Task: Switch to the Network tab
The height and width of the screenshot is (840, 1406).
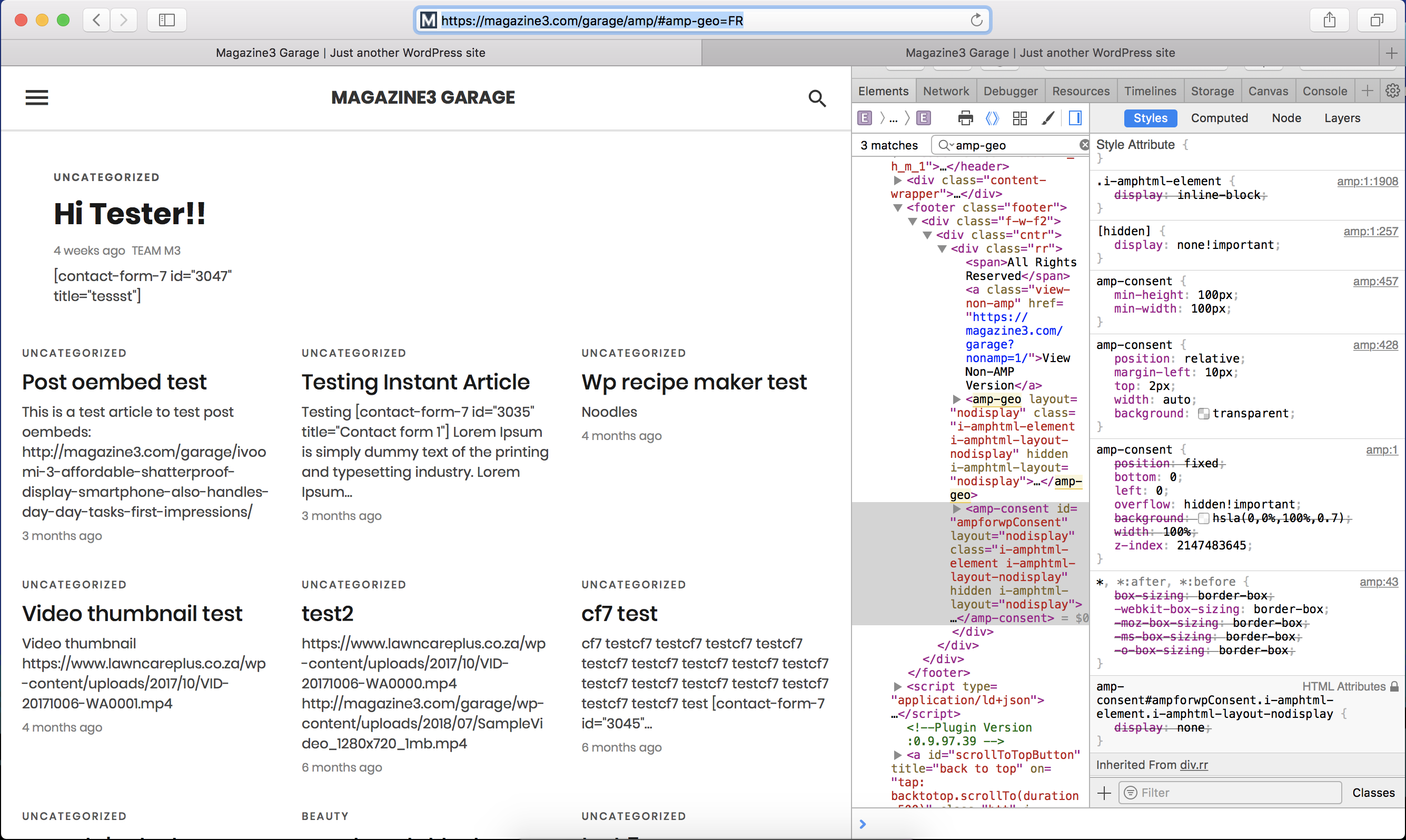Action: 946,91
